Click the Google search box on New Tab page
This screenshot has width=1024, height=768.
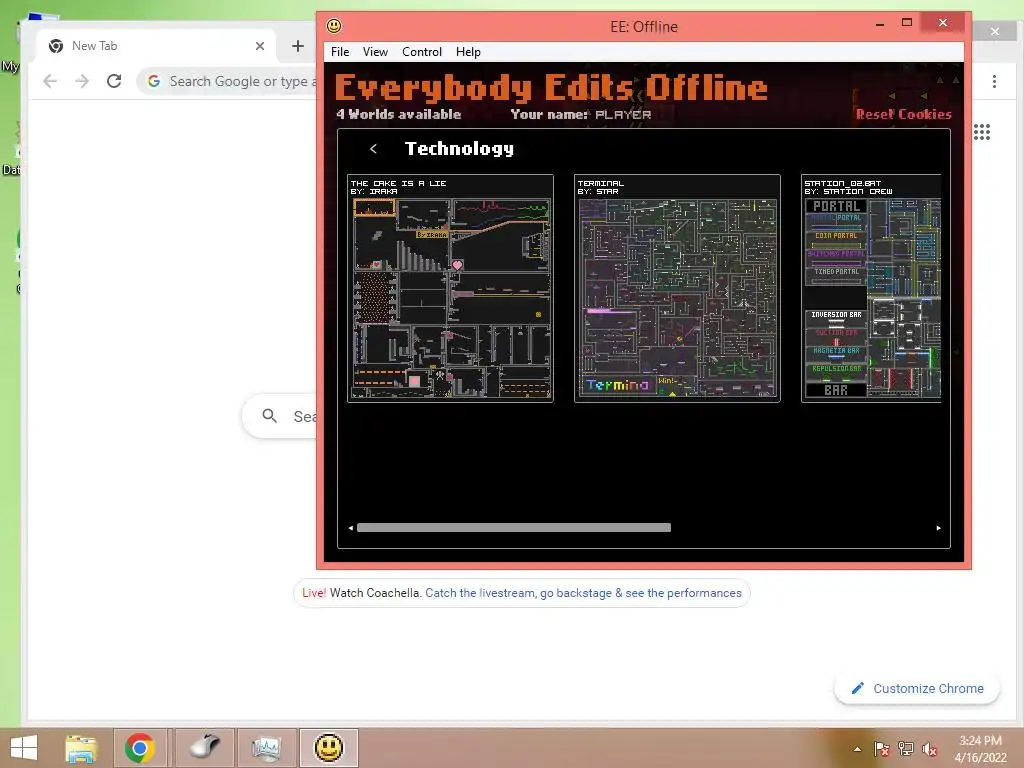coord(281,416)
